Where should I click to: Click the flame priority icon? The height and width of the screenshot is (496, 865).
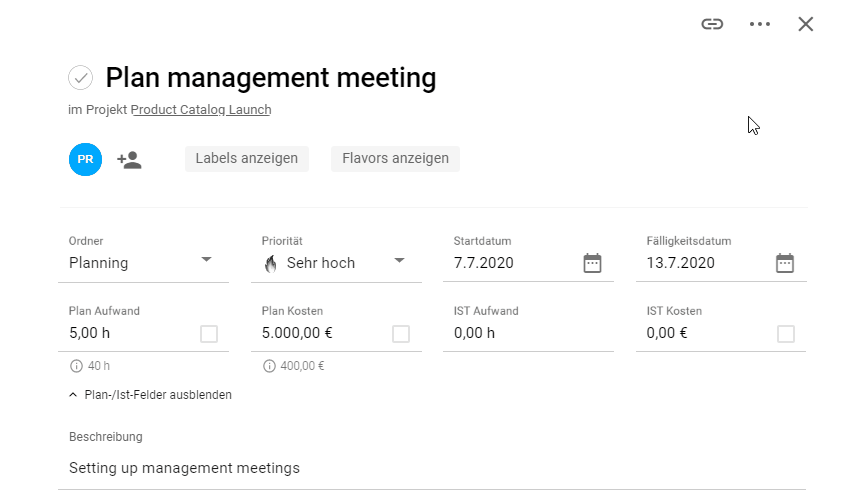pos(270,264)
